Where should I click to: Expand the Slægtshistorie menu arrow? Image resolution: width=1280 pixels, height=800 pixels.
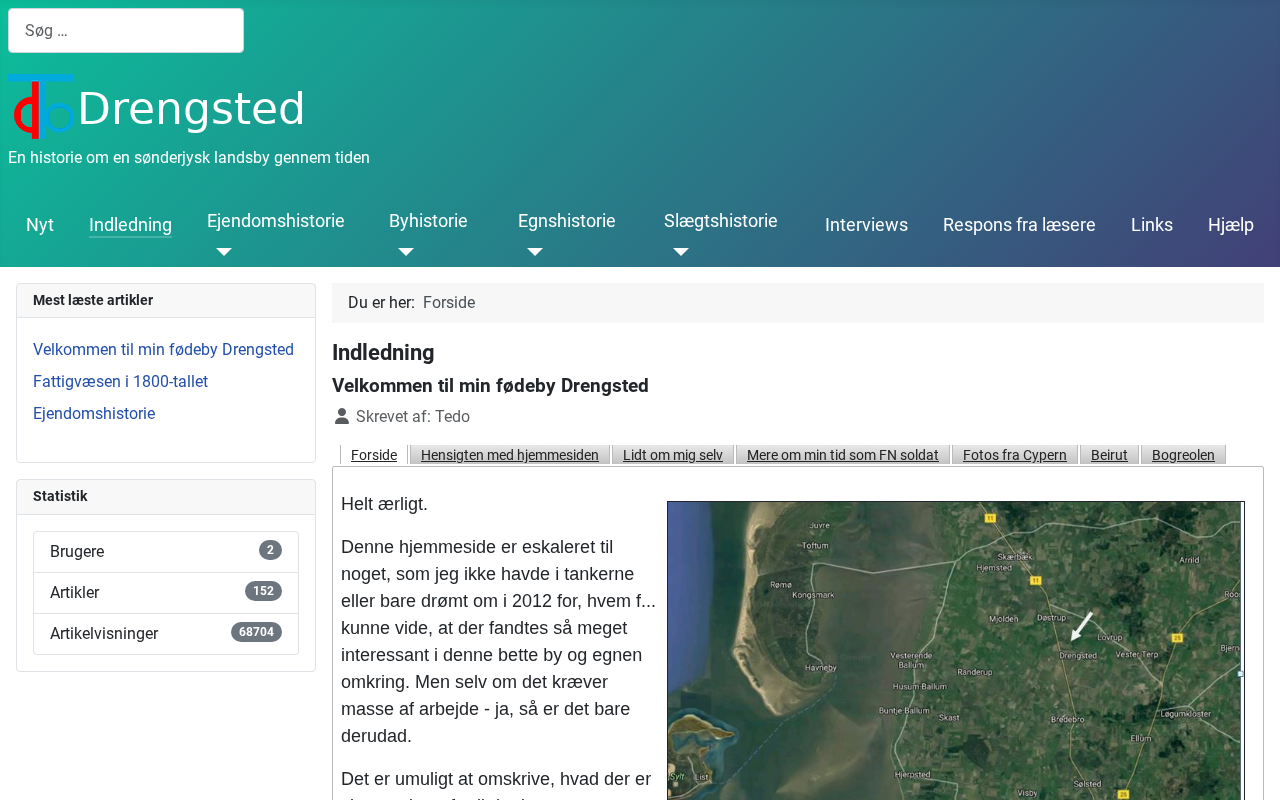point(681,252)
